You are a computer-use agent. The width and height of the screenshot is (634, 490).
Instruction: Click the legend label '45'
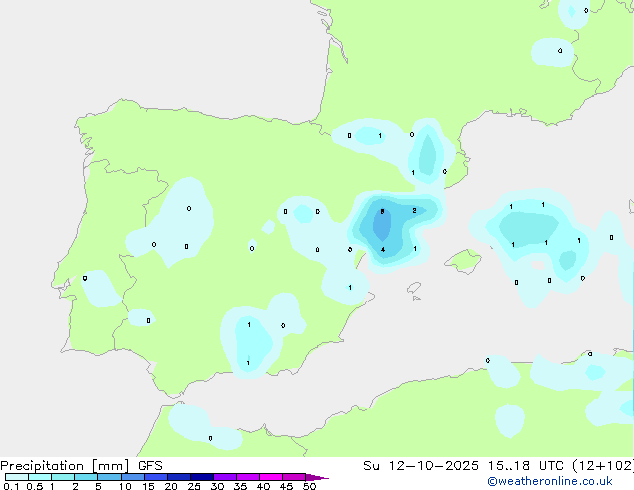tap(286, 486)
